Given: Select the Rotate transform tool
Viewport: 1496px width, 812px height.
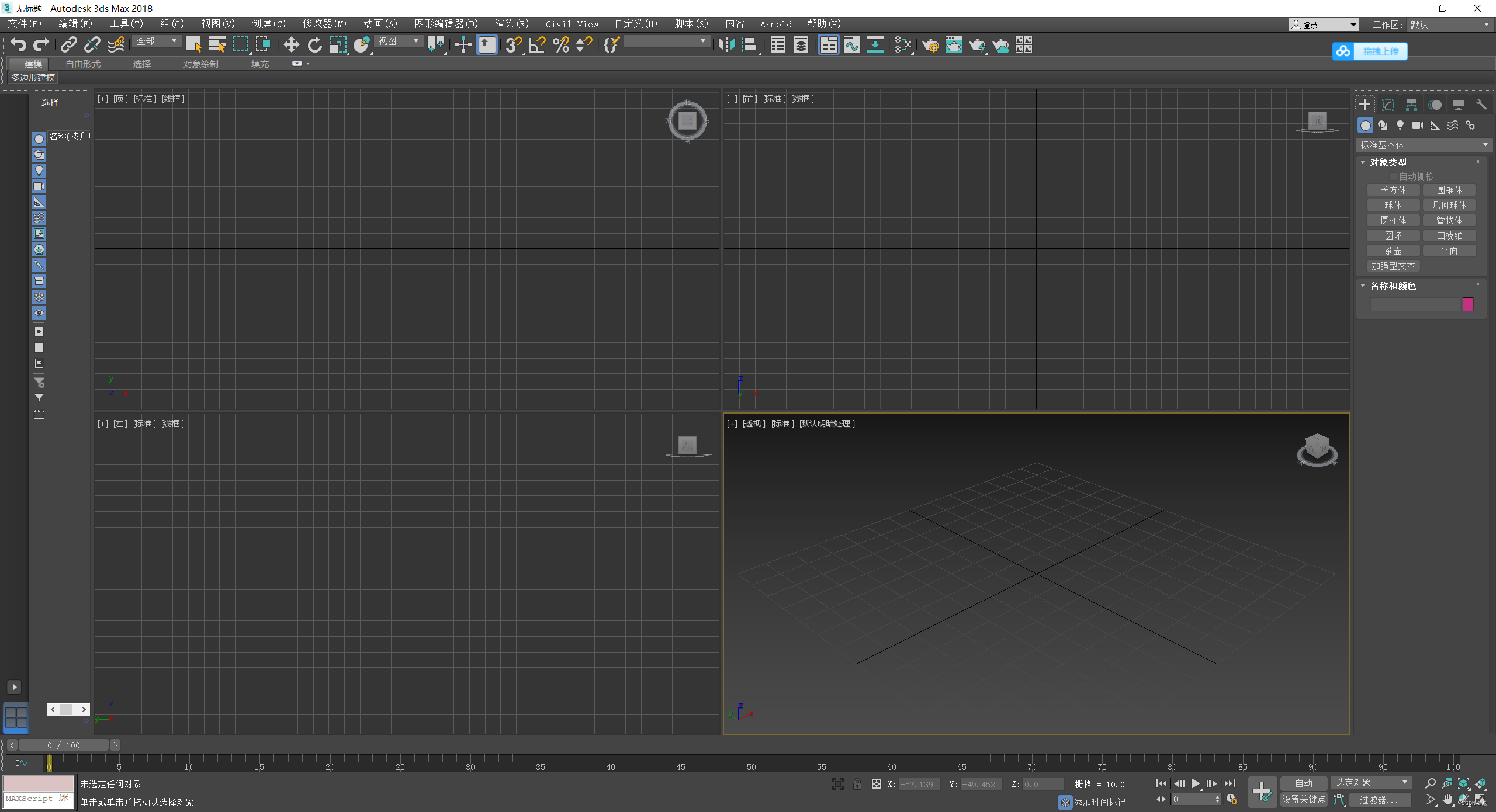Looking at the screenshot, I should [314, 44].
